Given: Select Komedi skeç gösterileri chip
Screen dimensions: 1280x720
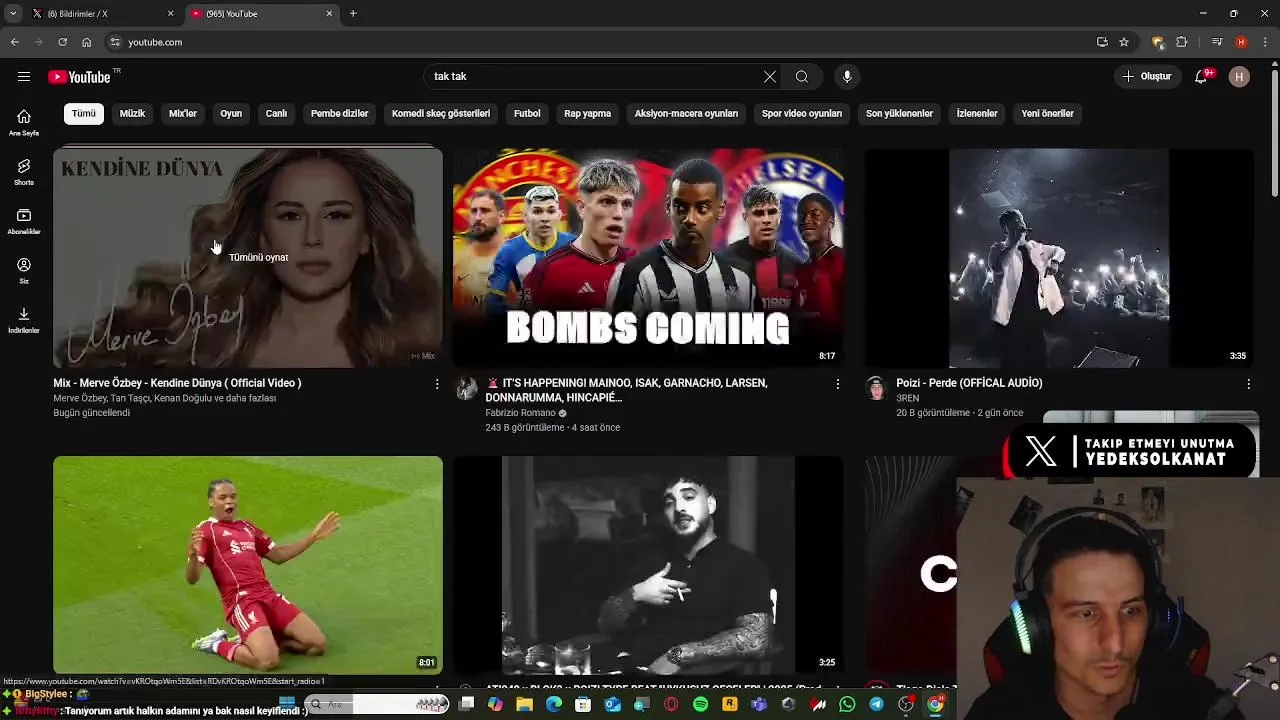Looking at the screenshot, I should [x=441, y=113].
